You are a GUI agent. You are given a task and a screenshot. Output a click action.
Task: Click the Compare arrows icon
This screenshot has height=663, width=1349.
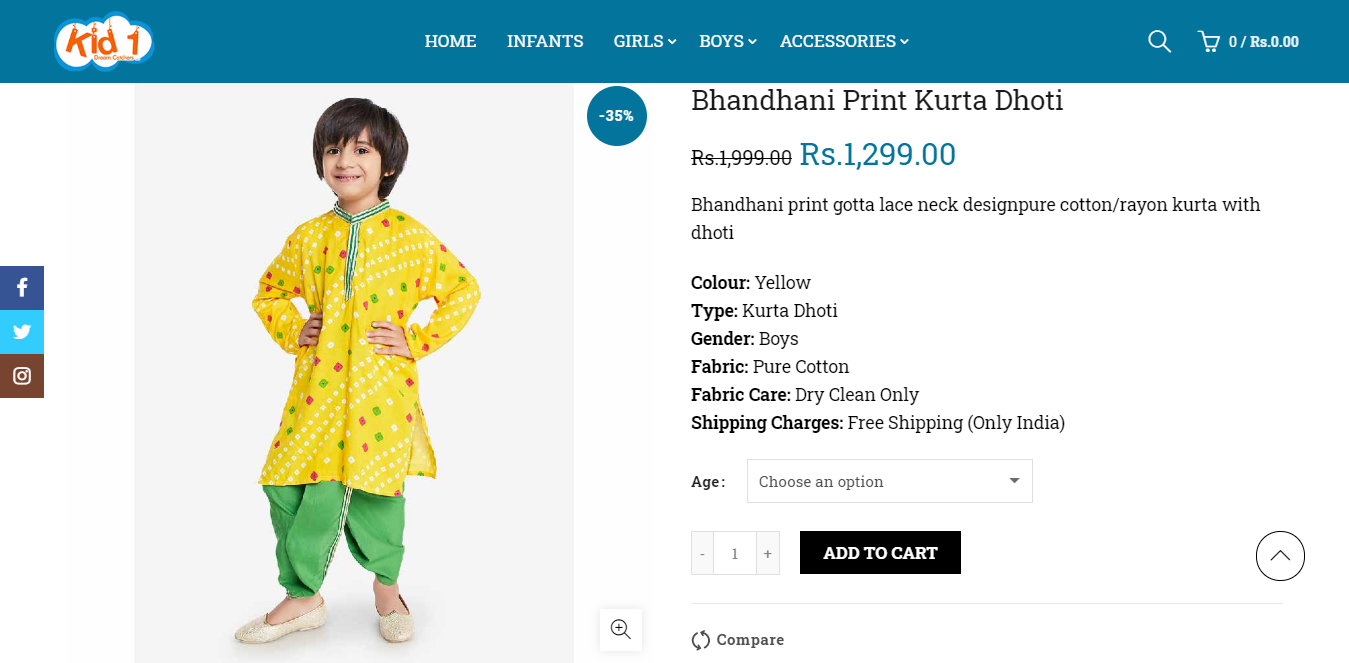(x=701, y=640)
